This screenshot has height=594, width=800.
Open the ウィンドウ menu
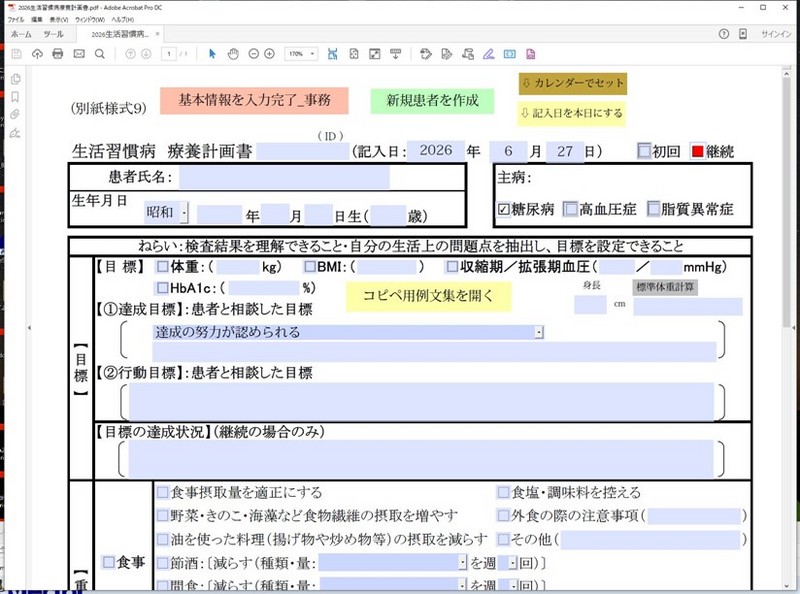90,19
